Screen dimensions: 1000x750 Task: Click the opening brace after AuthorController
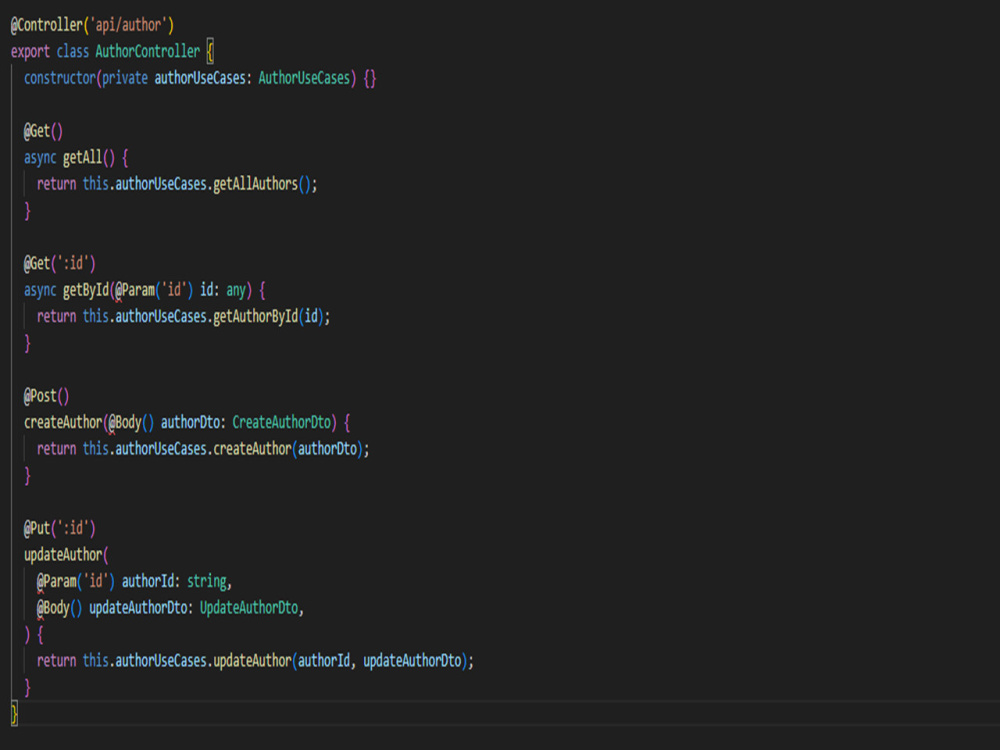click(210, 51)
